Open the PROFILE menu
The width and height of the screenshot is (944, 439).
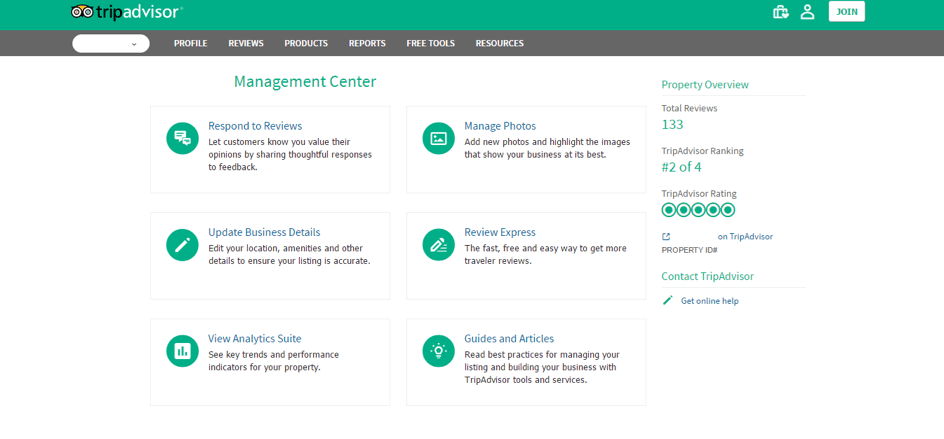click(190, 43)
